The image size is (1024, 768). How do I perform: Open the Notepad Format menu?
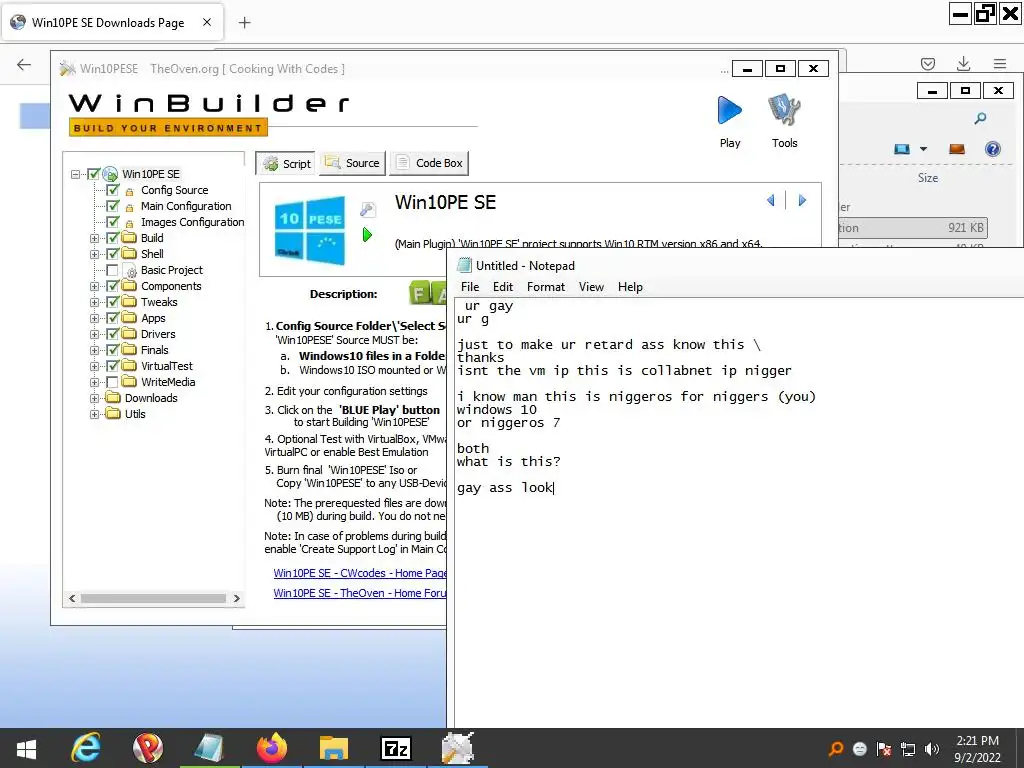pyautogui.click(x=545, y=287)
